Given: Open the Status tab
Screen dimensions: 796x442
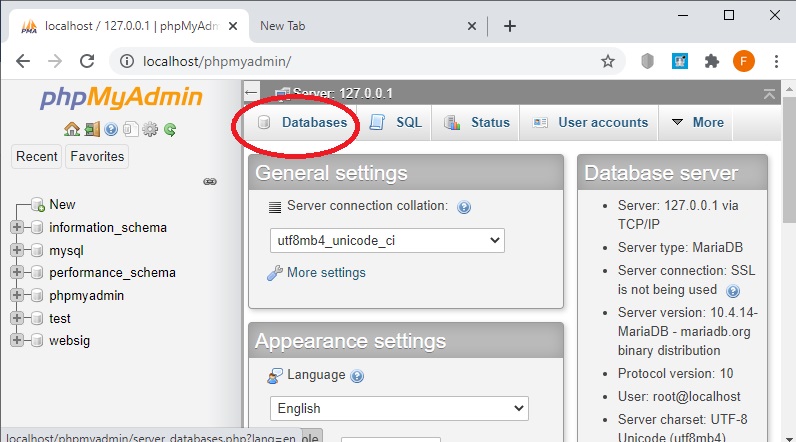Looking at the screenshot, I should click(x=476, y=122).
